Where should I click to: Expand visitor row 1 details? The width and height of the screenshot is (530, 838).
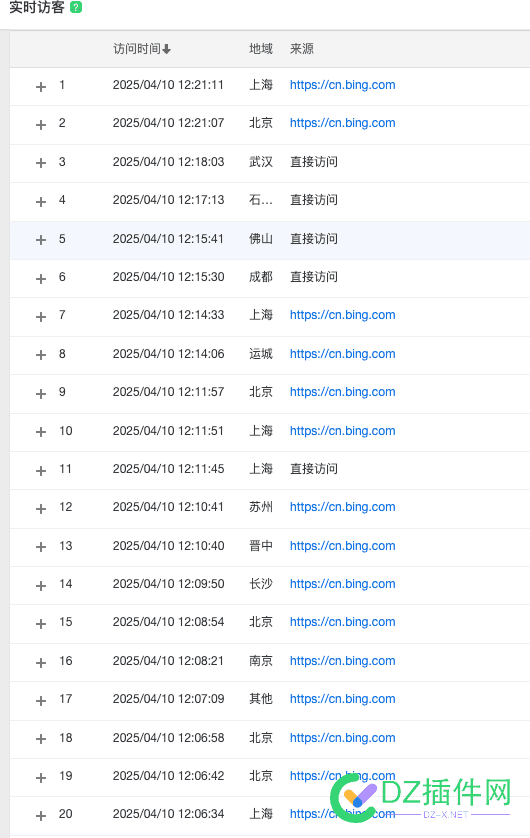click(x=41, y=87)
